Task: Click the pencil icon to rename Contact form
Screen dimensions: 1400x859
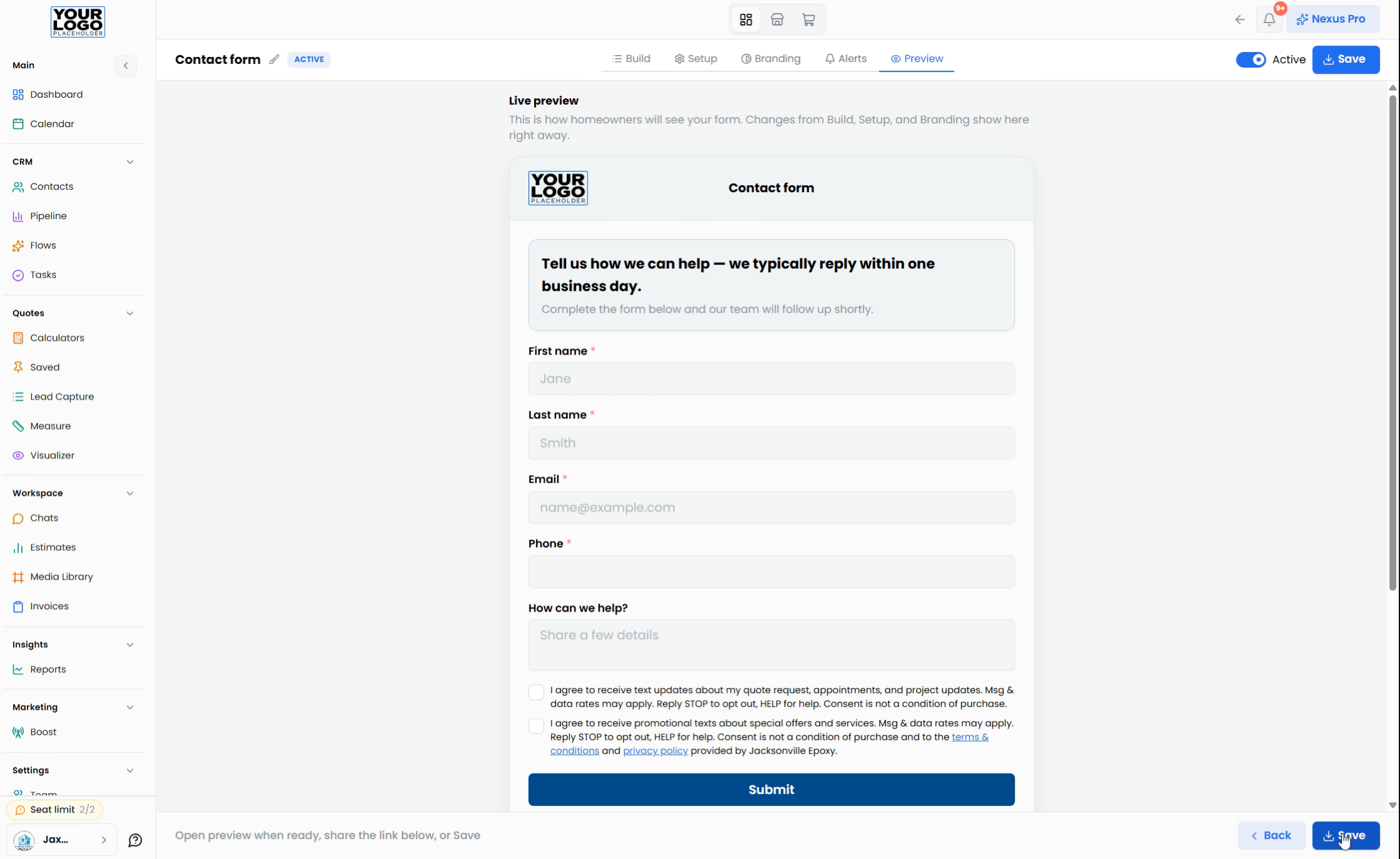Action: [x=274, y=59]
